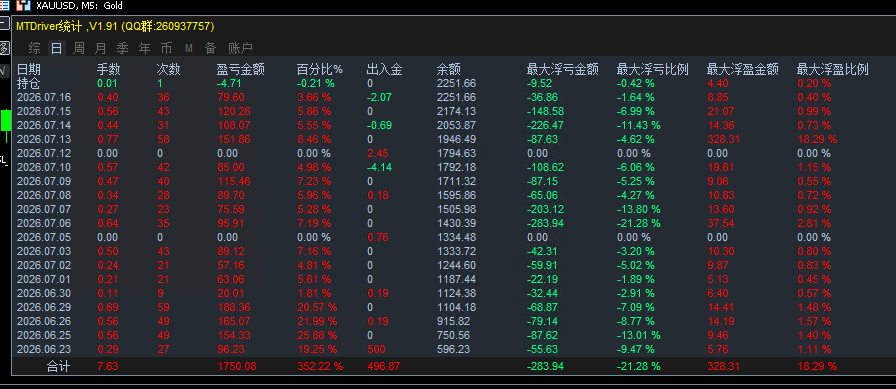
Task: Click the 最大浮亏金额 column header
Action: click(x=562, y=70)
